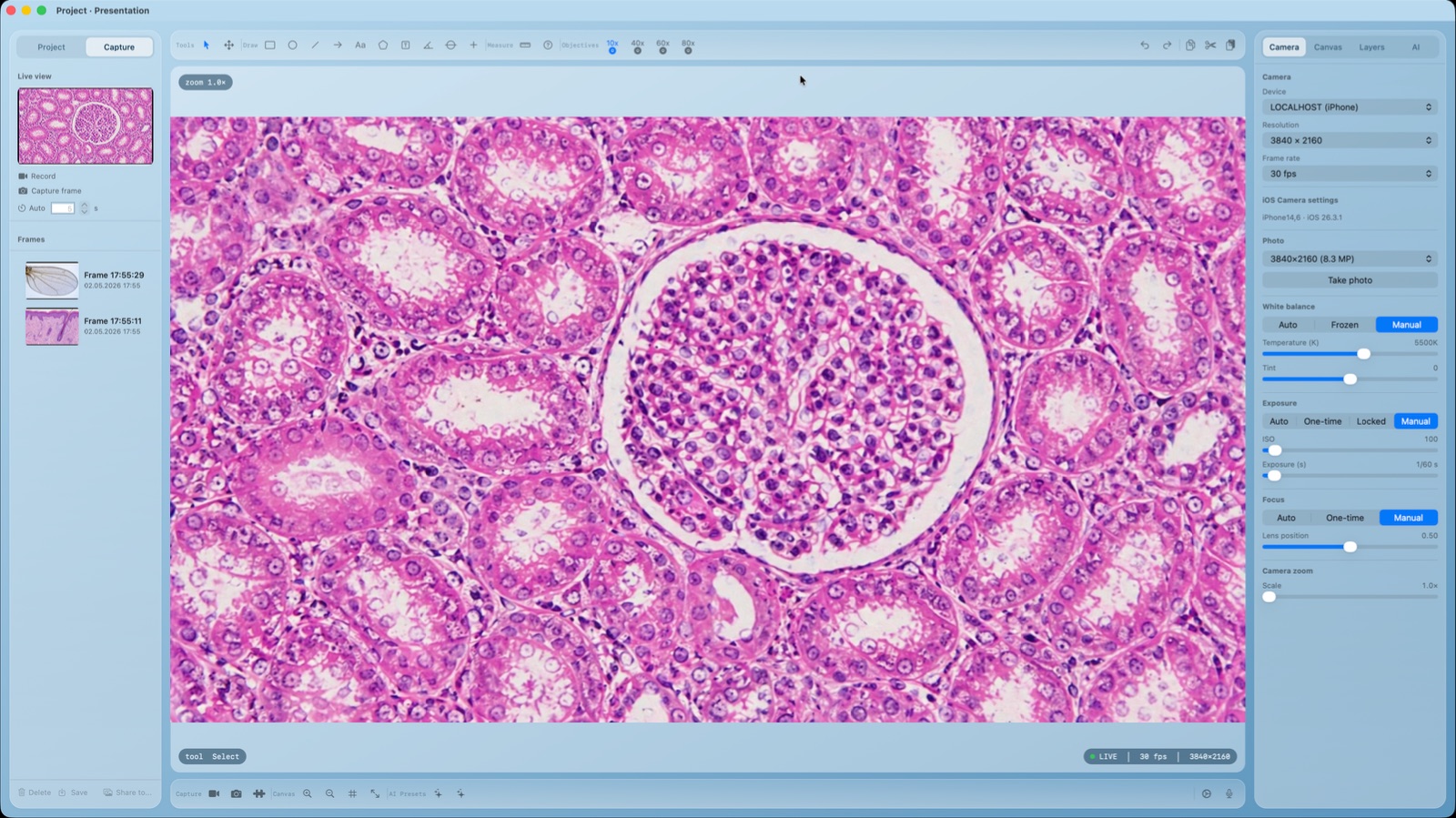Click the camera snapshot icon in bottom toolbar
Image resolution: width=1456 pixels, height=818 pixels.
coord(236,793)
